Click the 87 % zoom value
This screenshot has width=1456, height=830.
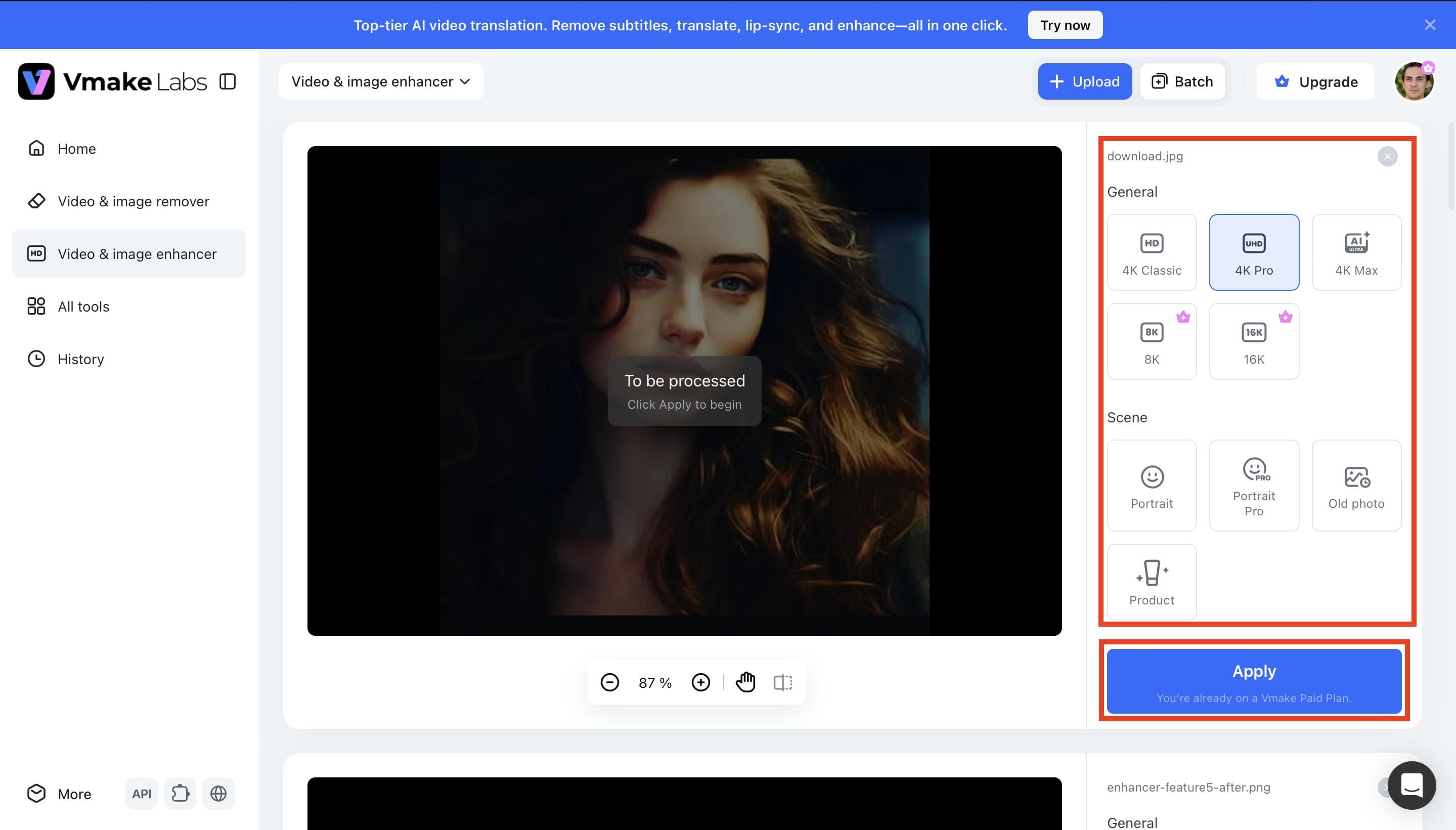655,683
